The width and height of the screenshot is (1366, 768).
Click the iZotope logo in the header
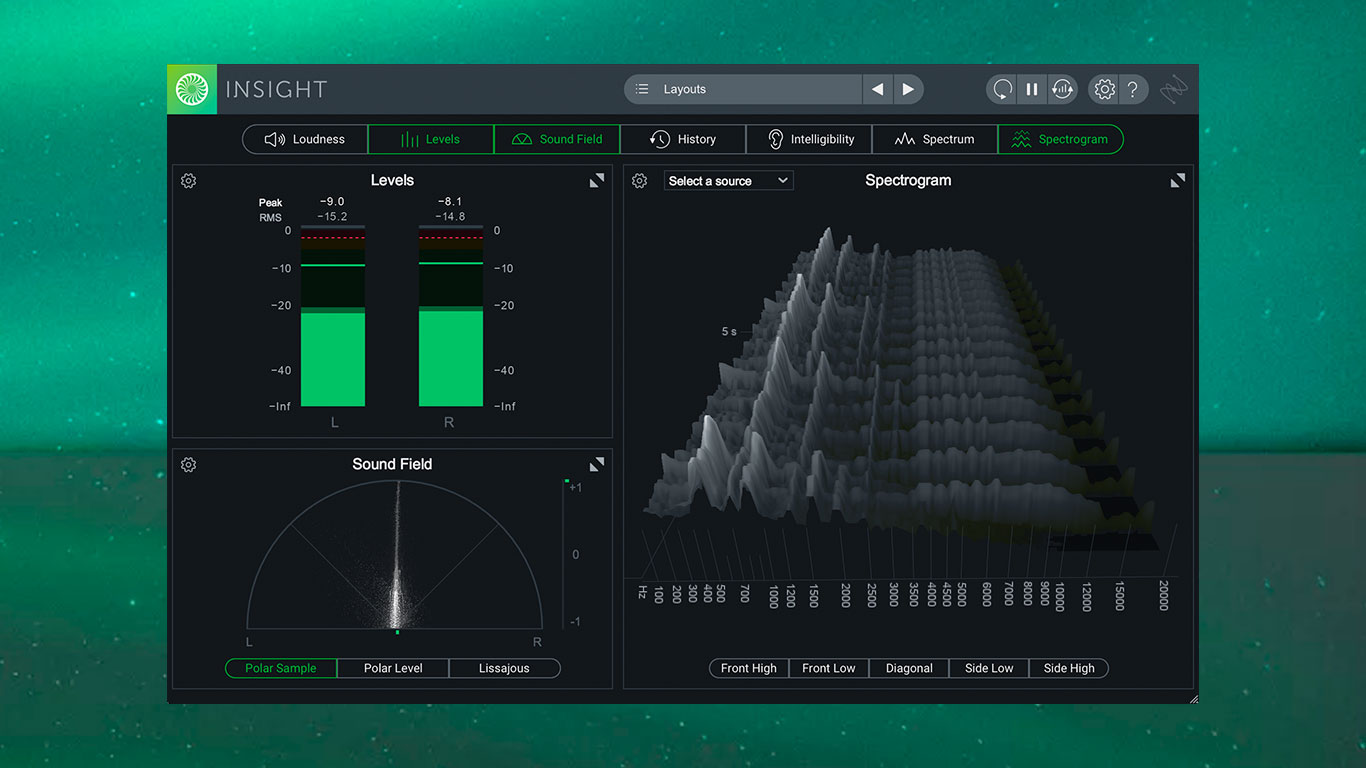tap(191, 88)
